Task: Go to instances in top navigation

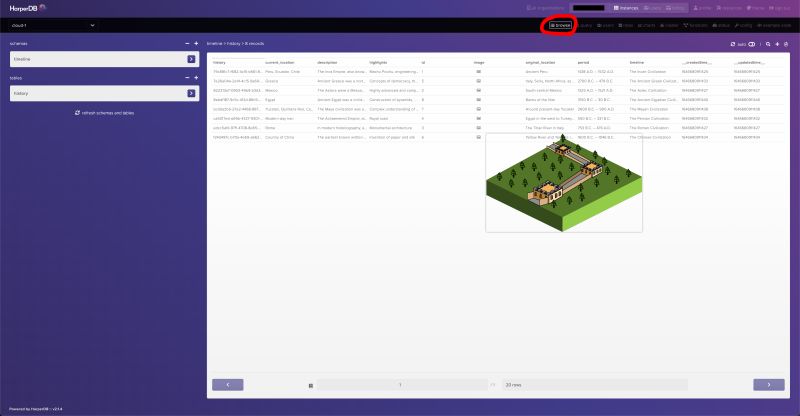Action: click(x=626, y=8)
